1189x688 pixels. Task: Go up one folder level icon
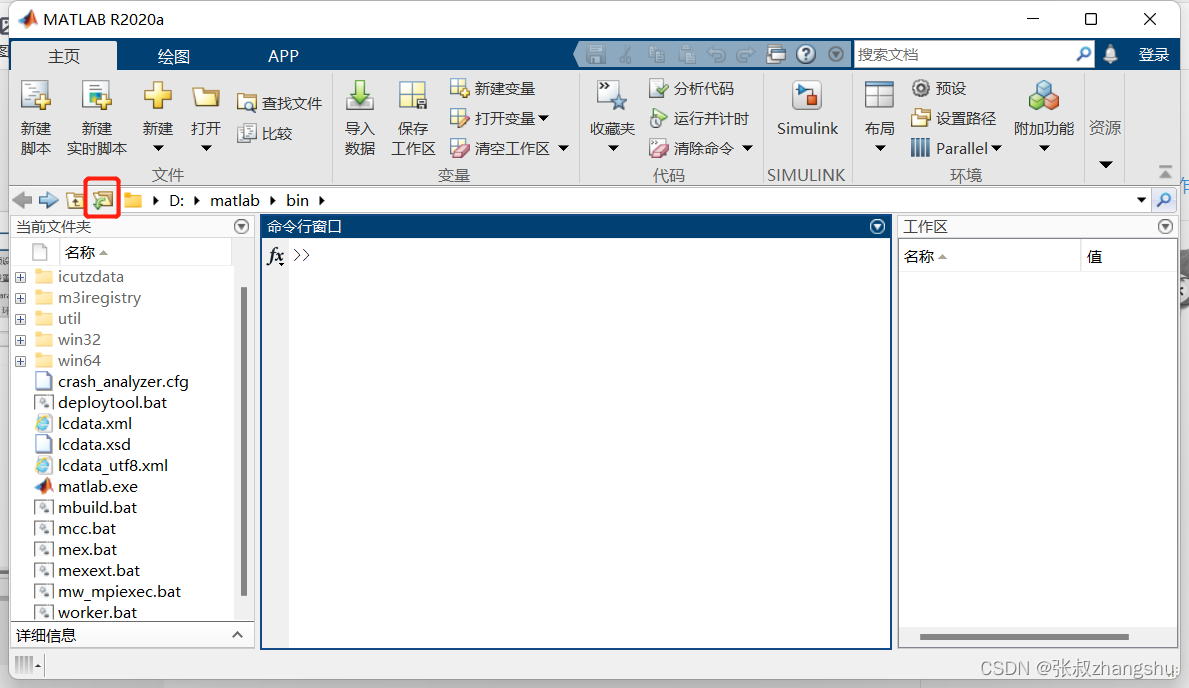coord(75,200)
